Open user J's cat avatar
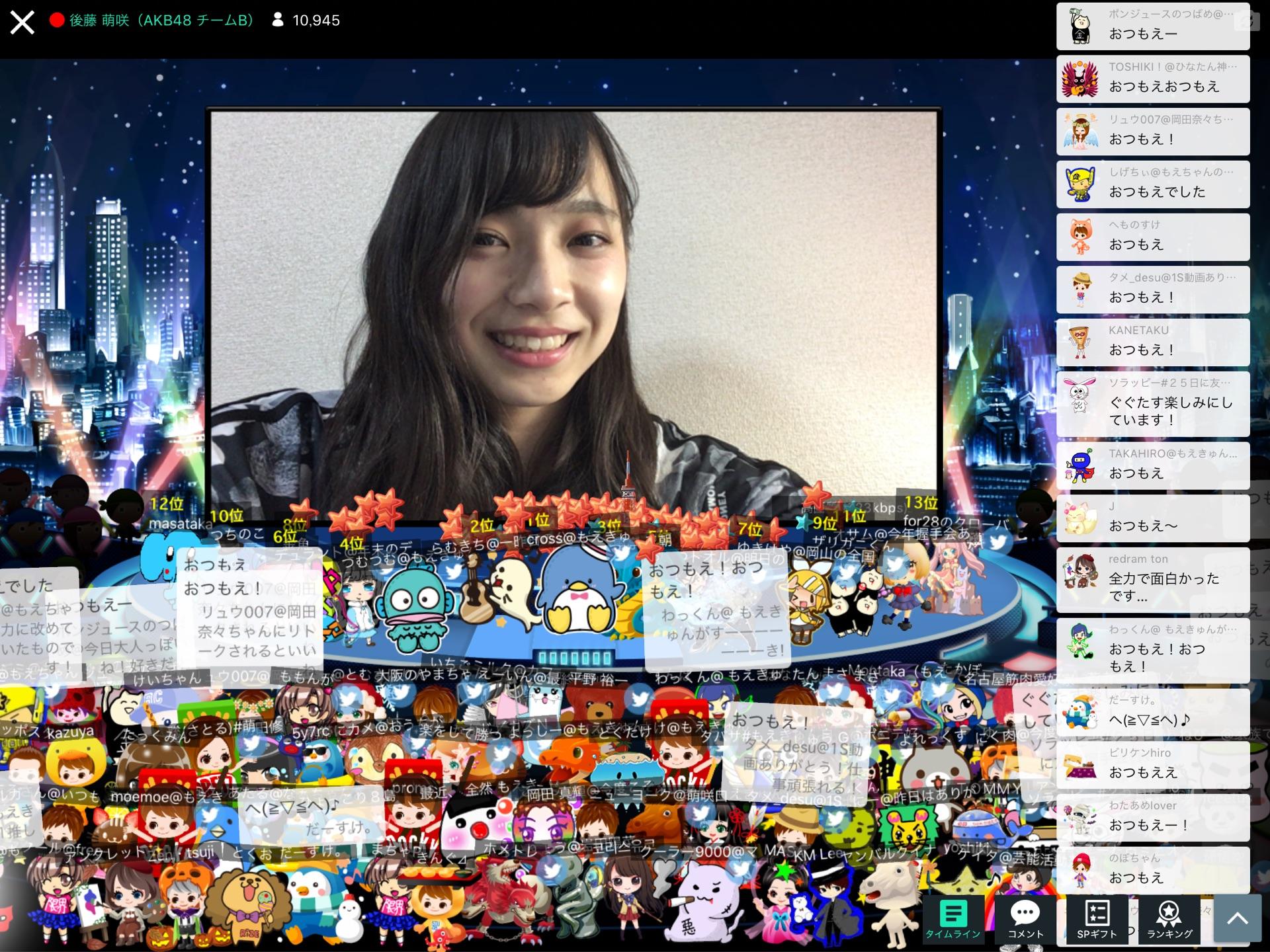Image resolution: width=1270 pixels, height=952 pixels. [1080, 518]
